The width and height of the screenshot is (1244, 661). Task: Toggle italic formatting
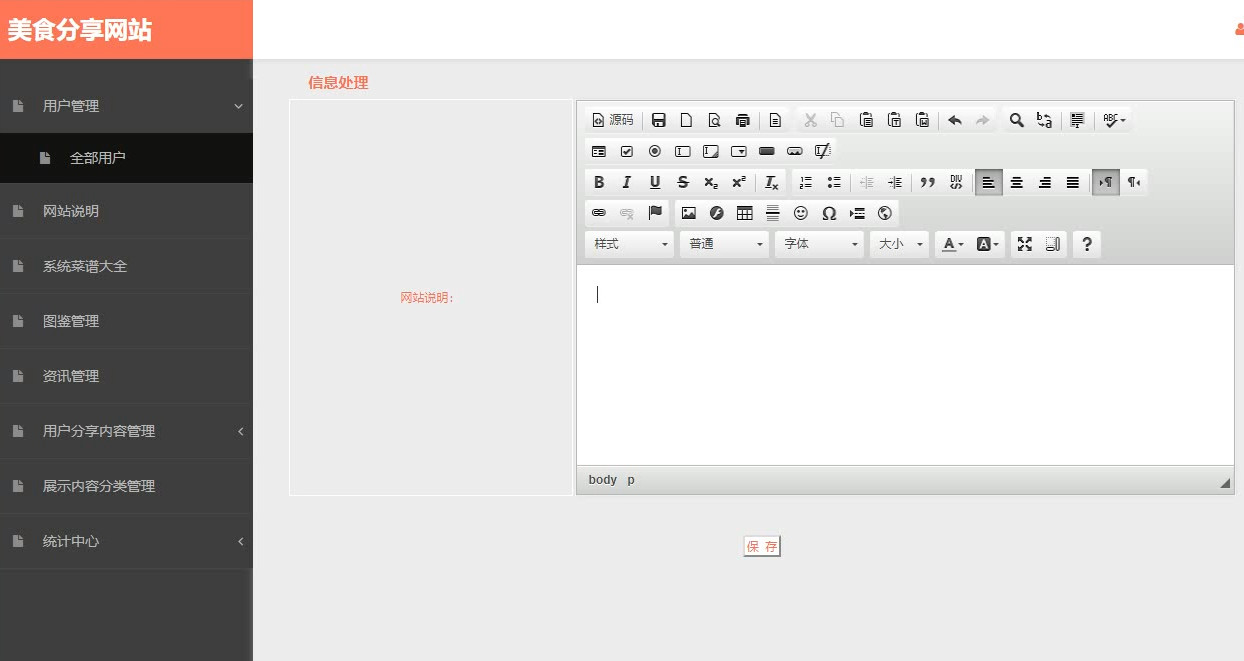627,182
